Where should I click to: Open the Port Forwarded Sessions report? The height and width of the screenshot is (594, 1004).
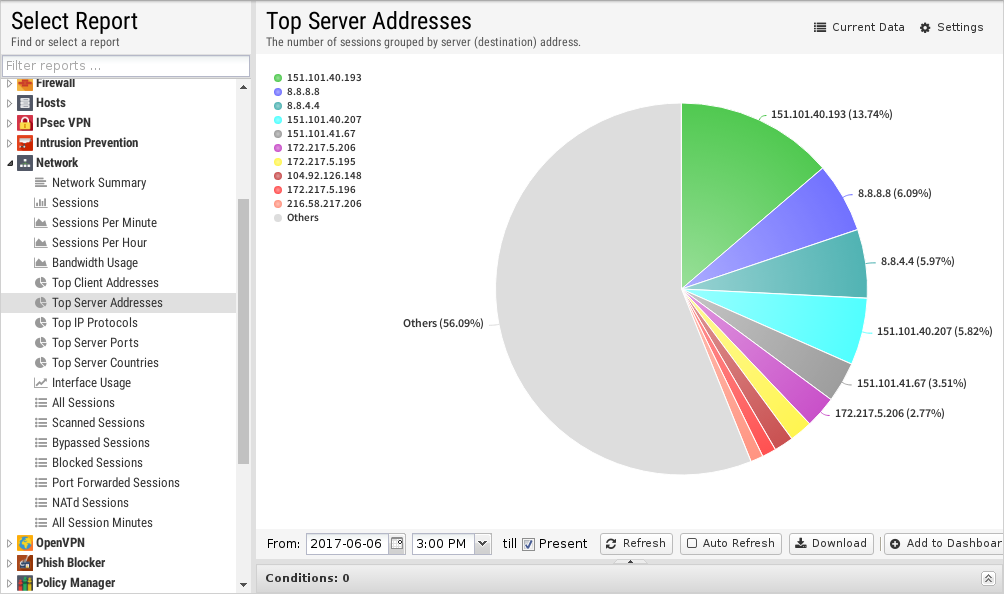(115, 483)
